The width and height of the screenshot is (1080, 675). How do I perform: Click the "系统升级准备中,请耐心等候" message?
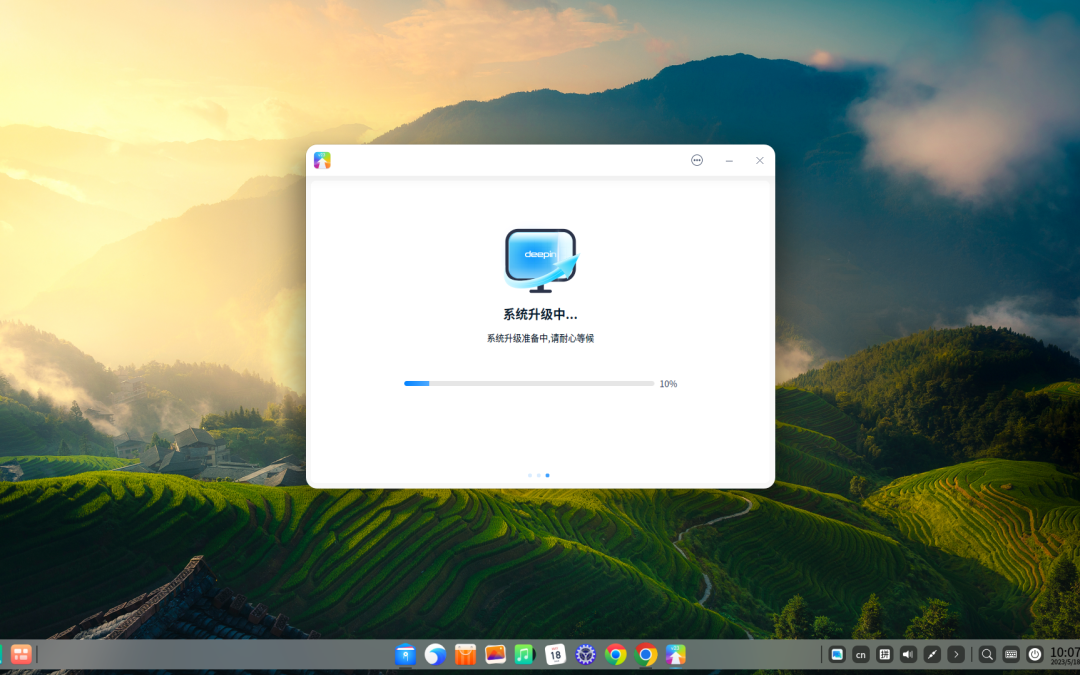(x=540, y=338)
